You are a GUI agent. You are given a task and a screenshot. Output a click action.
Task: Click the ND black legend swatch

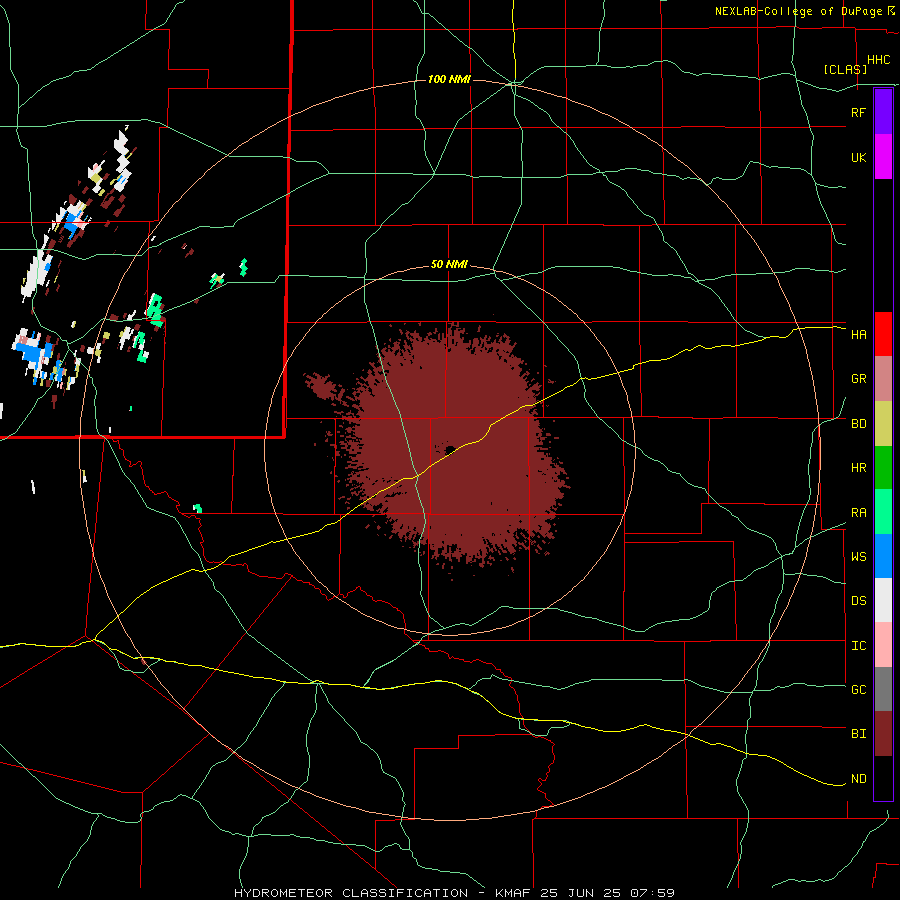(x=883, y=778)
